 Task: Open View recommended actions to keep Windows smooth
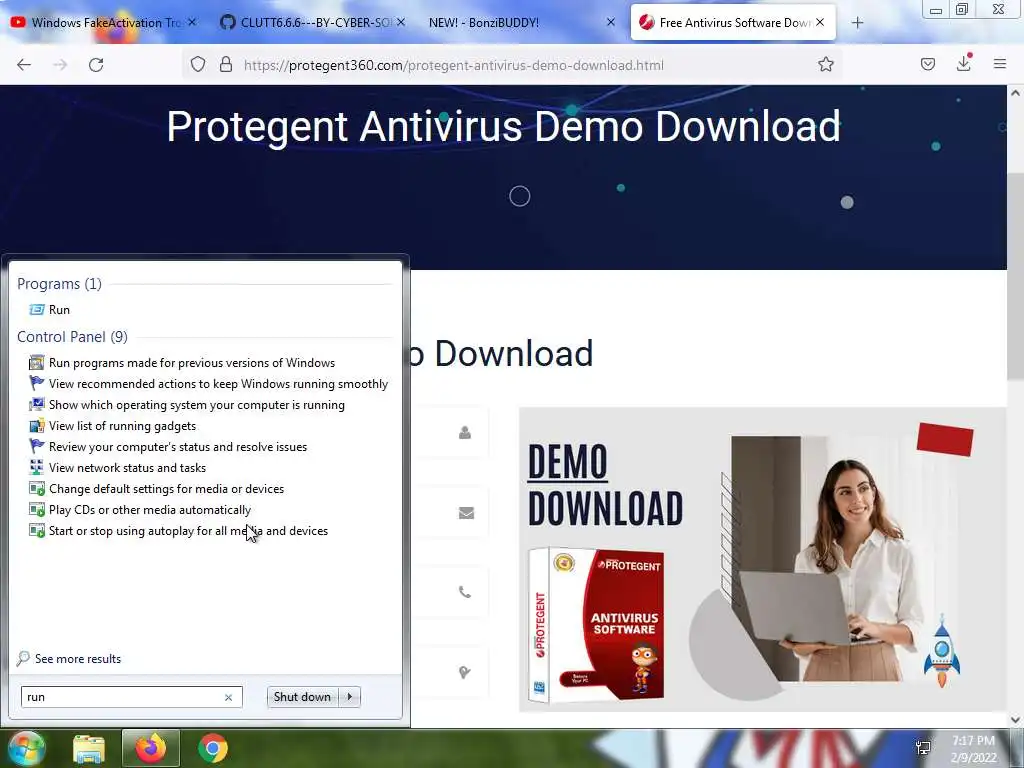(206, 384)
